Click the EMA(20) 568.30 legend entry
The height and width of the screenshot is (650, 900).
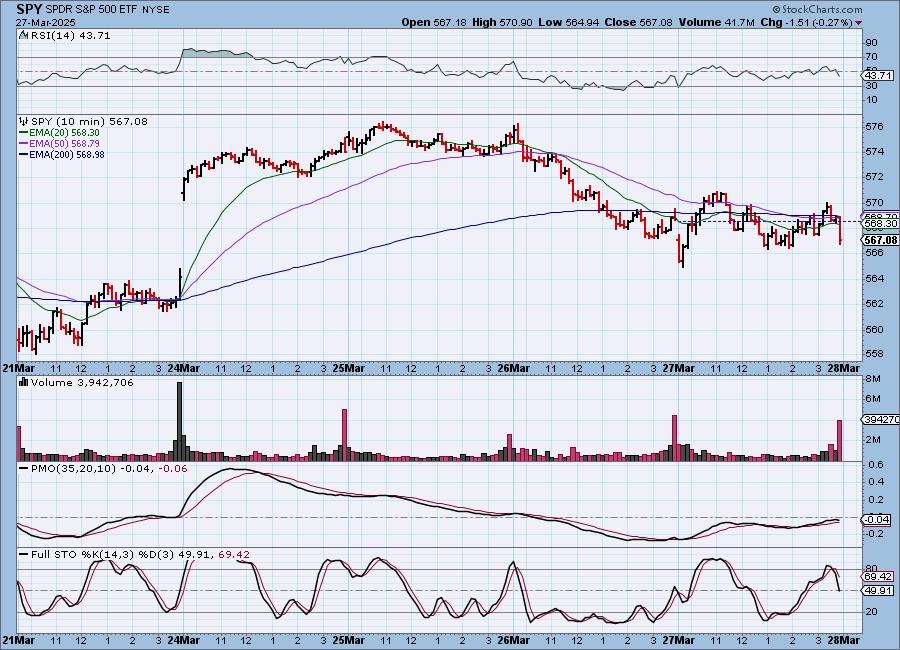click(x=64, y=133)
